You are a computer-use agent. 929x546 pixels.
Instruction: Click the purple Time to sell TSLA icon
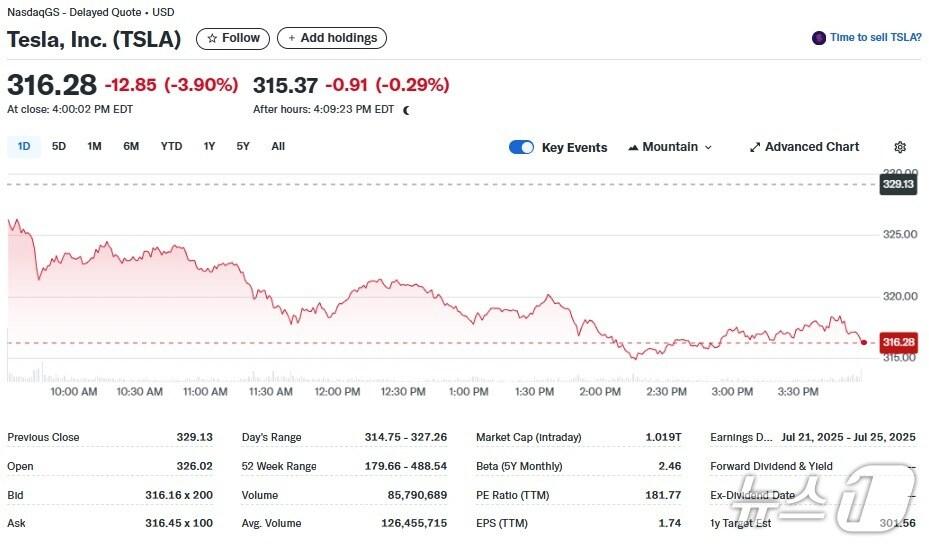click(819, 38)
